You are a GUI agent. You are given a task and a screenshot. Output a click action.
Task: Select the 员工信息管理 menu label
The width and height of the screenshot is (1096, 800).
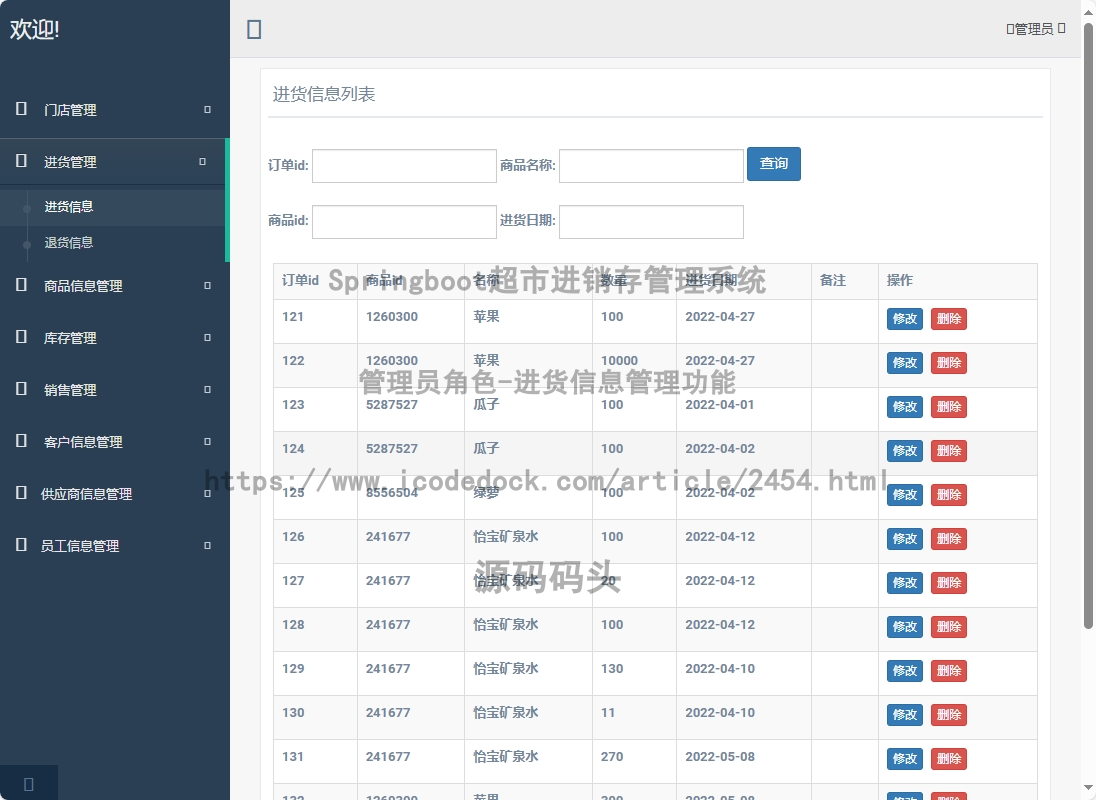click(x=80, y=546)
